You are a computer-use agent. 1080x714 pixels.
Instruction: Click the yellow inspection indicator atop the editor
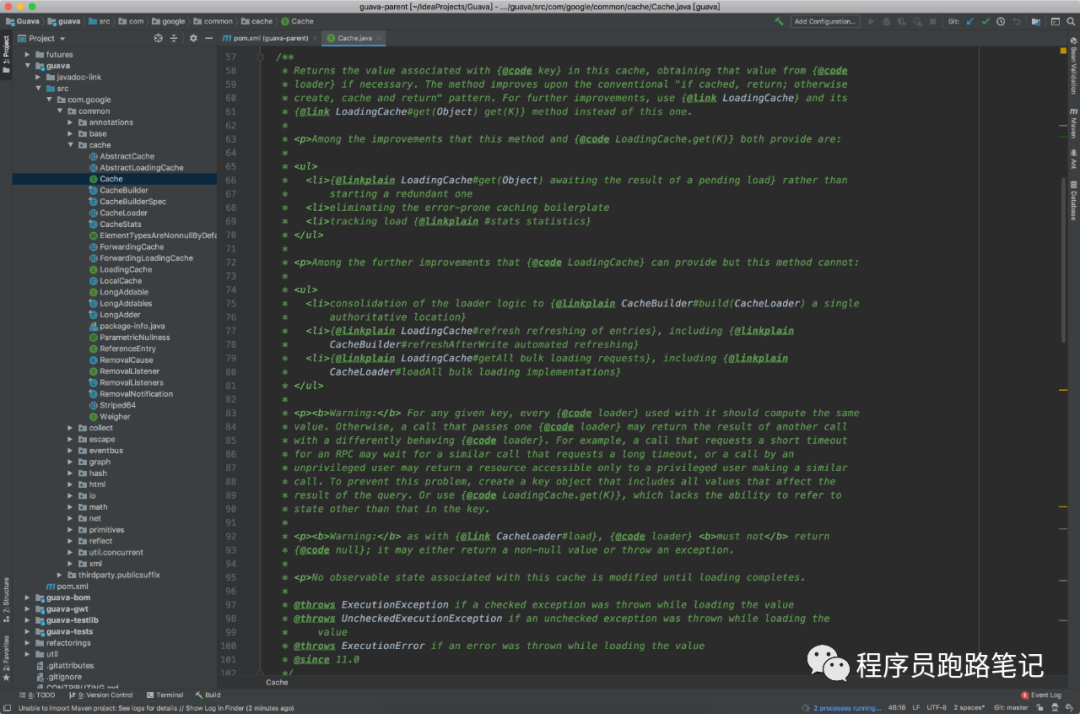tap(1063, 51)
